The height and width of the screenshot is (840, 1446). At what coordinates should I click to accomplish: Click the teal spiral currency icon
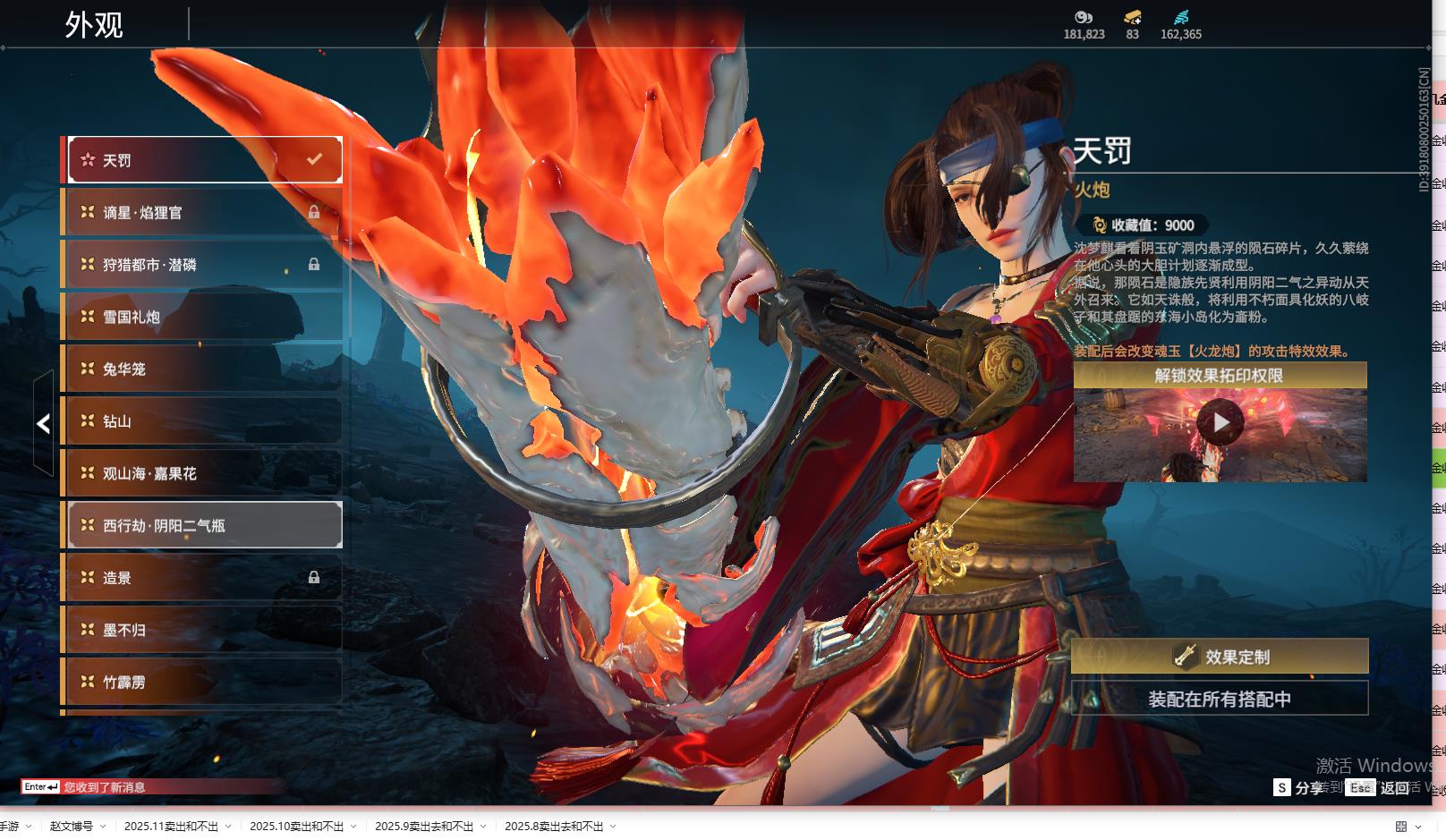point(1181,17)
